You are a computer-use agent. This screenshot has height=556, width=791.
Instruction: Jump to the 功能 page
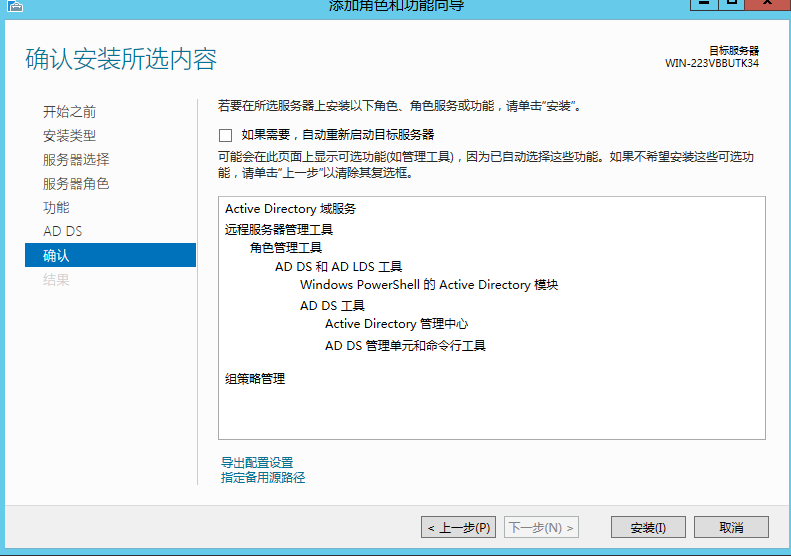coord(56,208)
